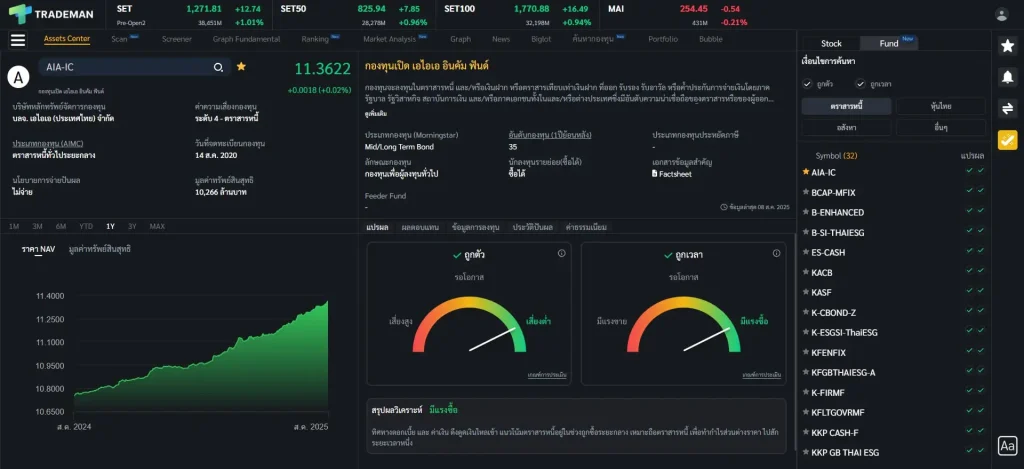
Task: Click the Trademan logo
Action: pos(52,14)
